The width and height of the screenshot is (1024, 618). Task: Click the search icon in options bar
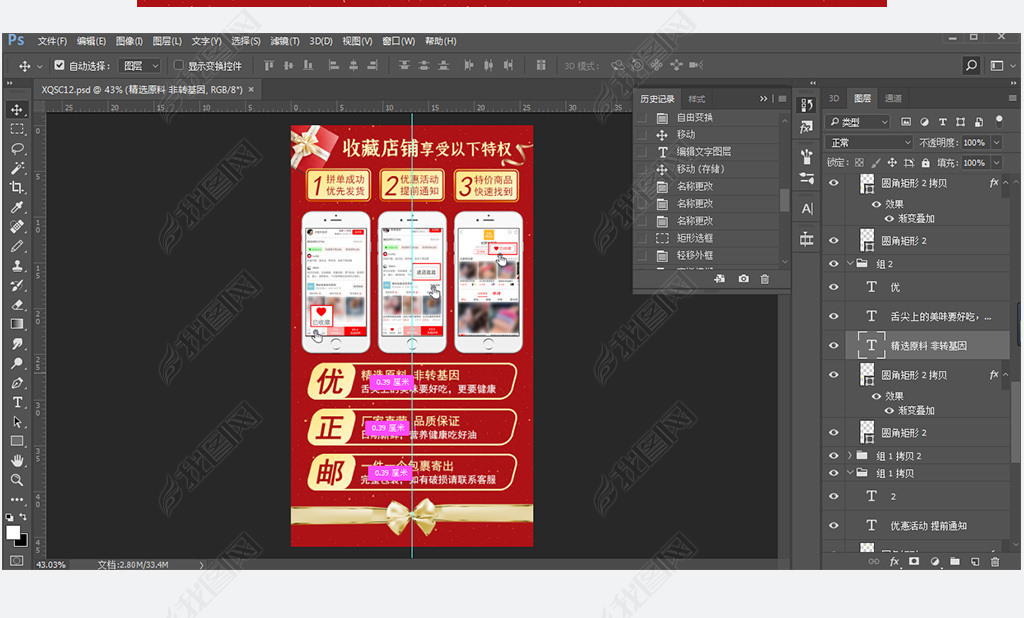971,66
